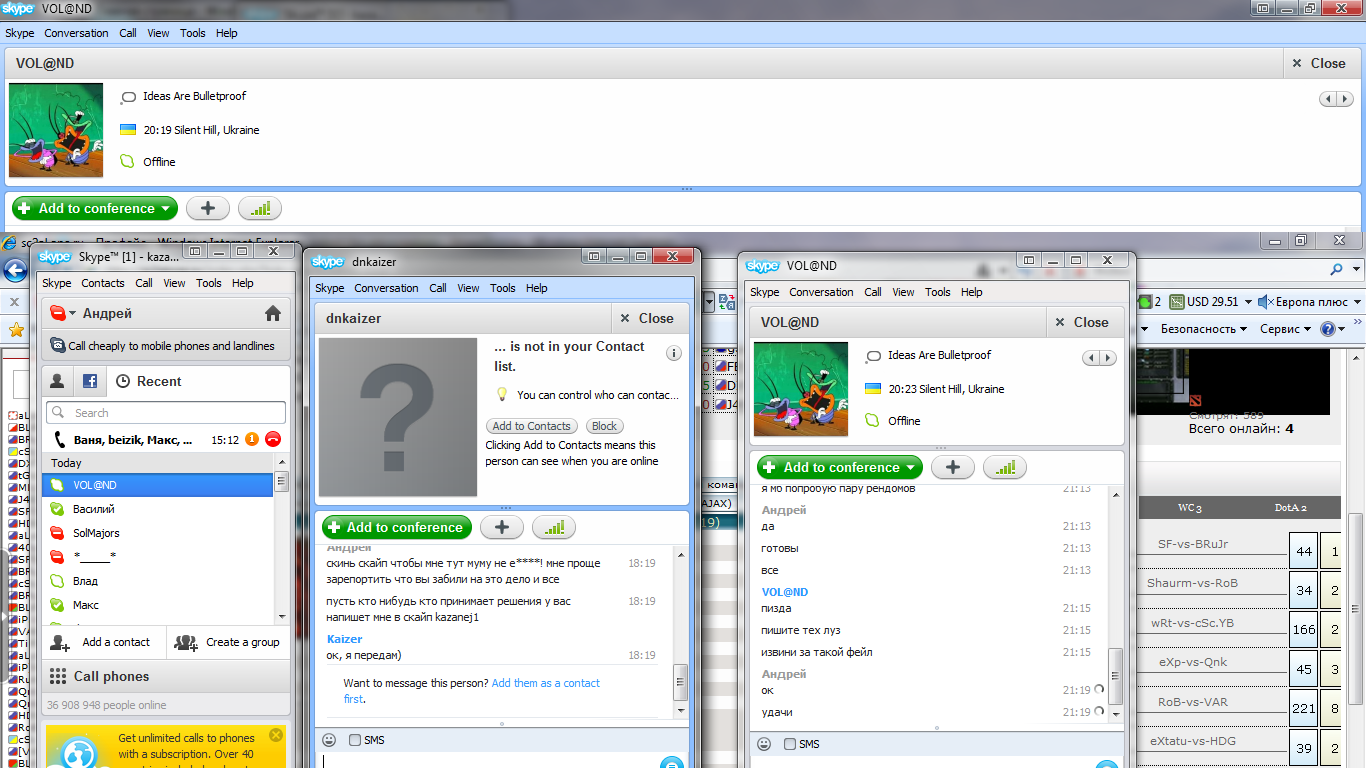The image size is (1366, 768).
Task: Expand Add to conference in top VOL@ND window
Action: (164, 209)
